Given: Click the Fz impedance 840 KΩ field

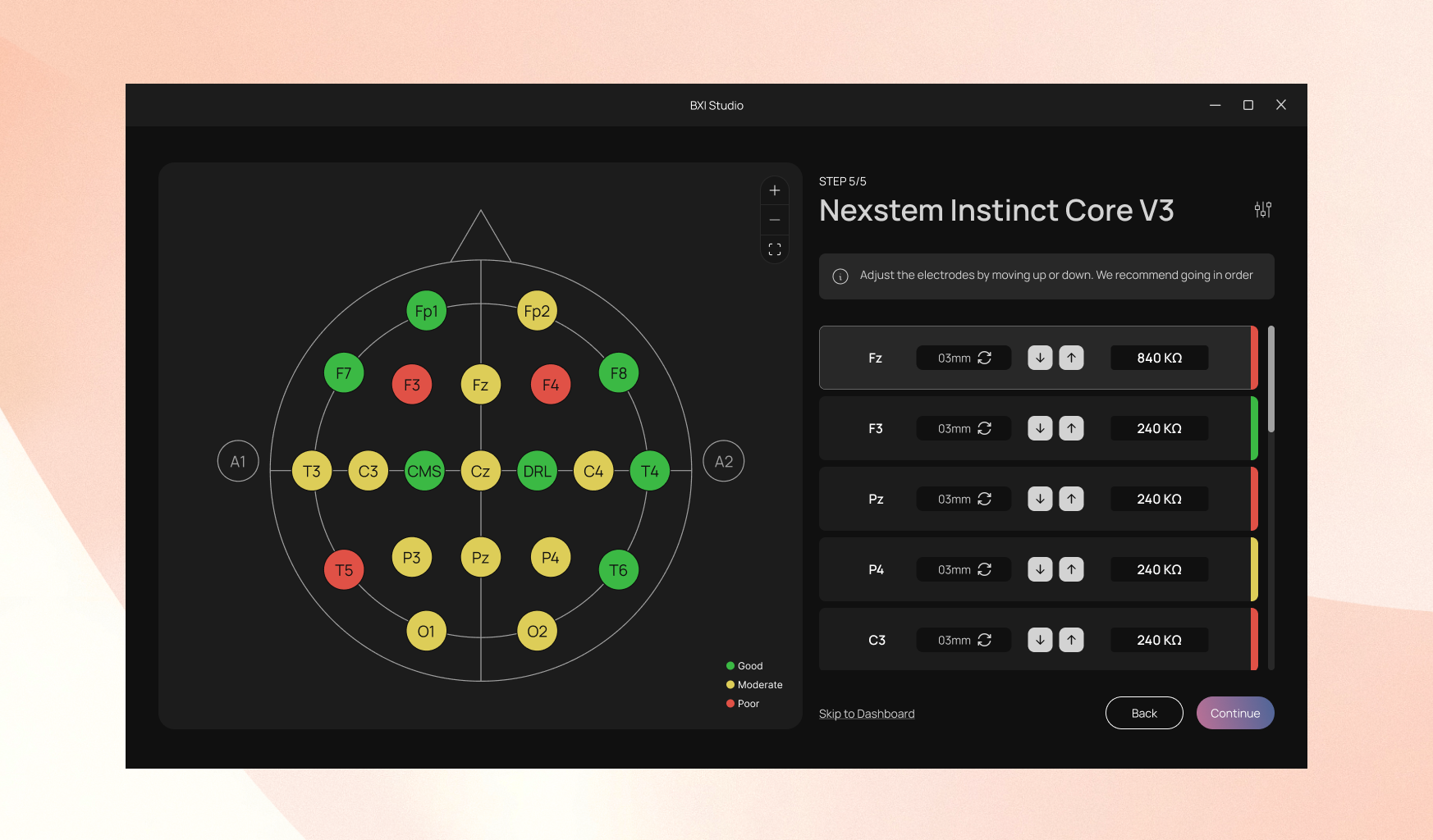Looking at the screenshot, I should [x=1159, y=358].
